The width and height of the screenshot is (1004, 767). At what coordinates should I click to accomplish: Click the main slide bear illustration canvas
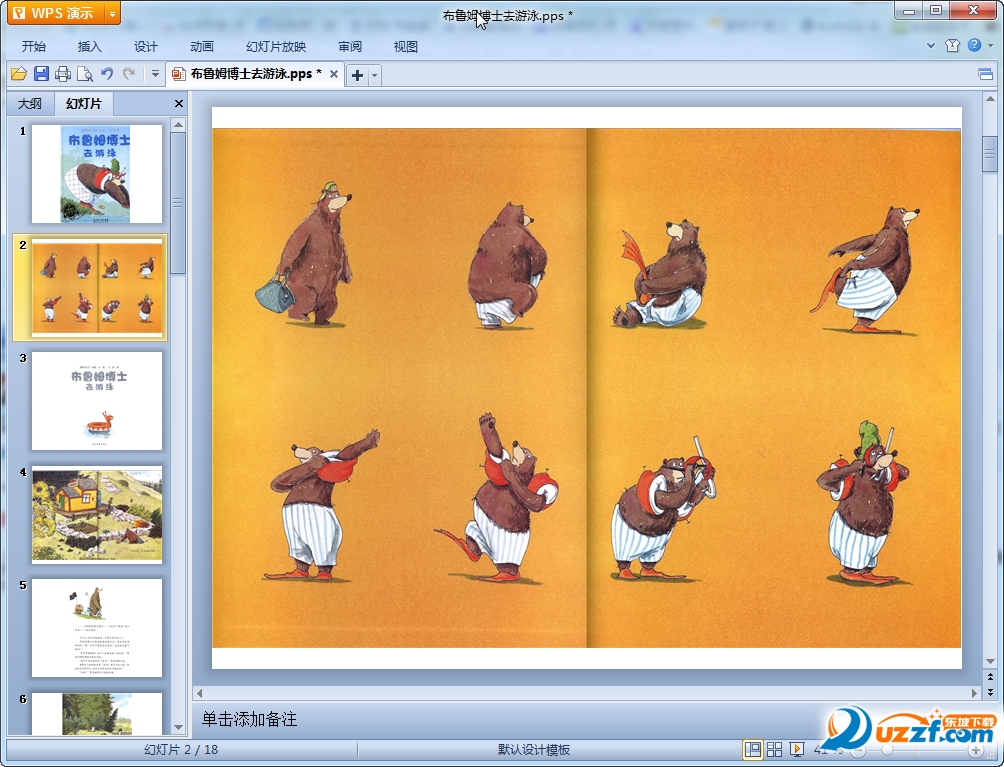pos(587,388)
